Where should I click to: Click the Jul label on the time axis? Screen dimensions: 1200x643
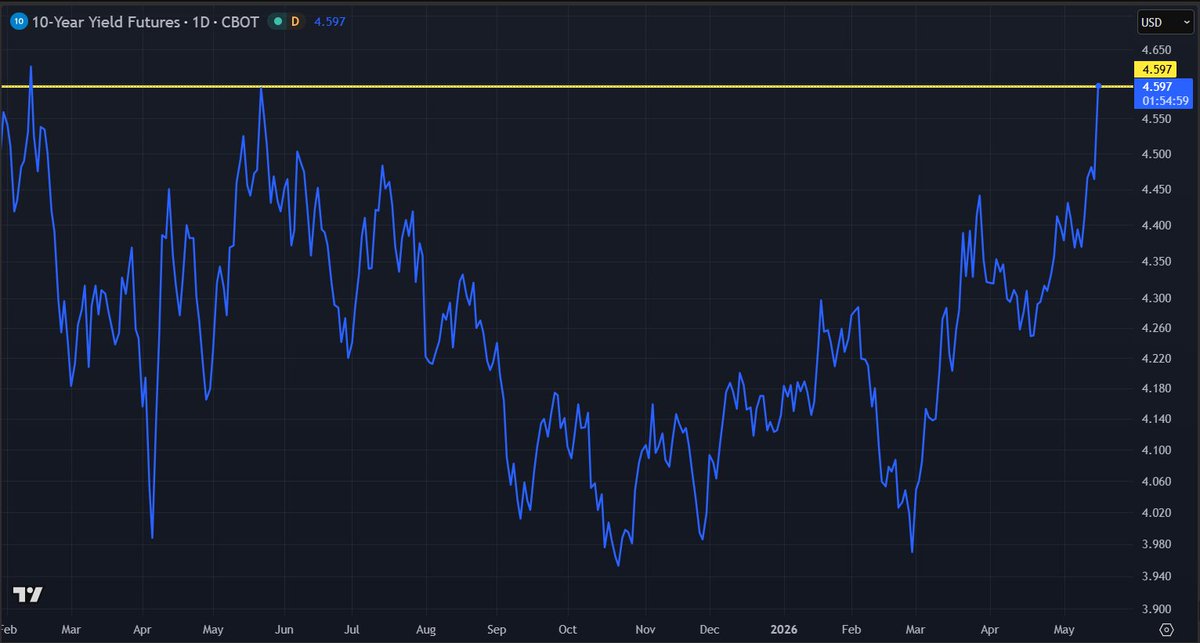coord(351,630)
